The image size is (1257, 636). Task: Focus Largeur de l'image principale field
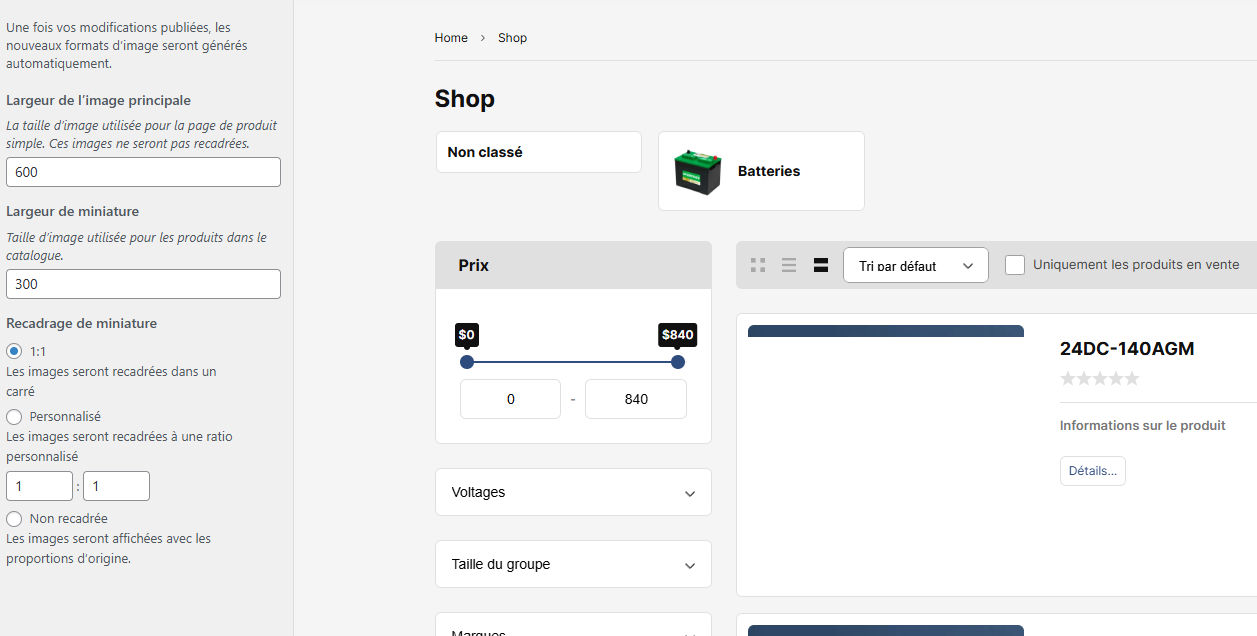[x=143, y=172]
